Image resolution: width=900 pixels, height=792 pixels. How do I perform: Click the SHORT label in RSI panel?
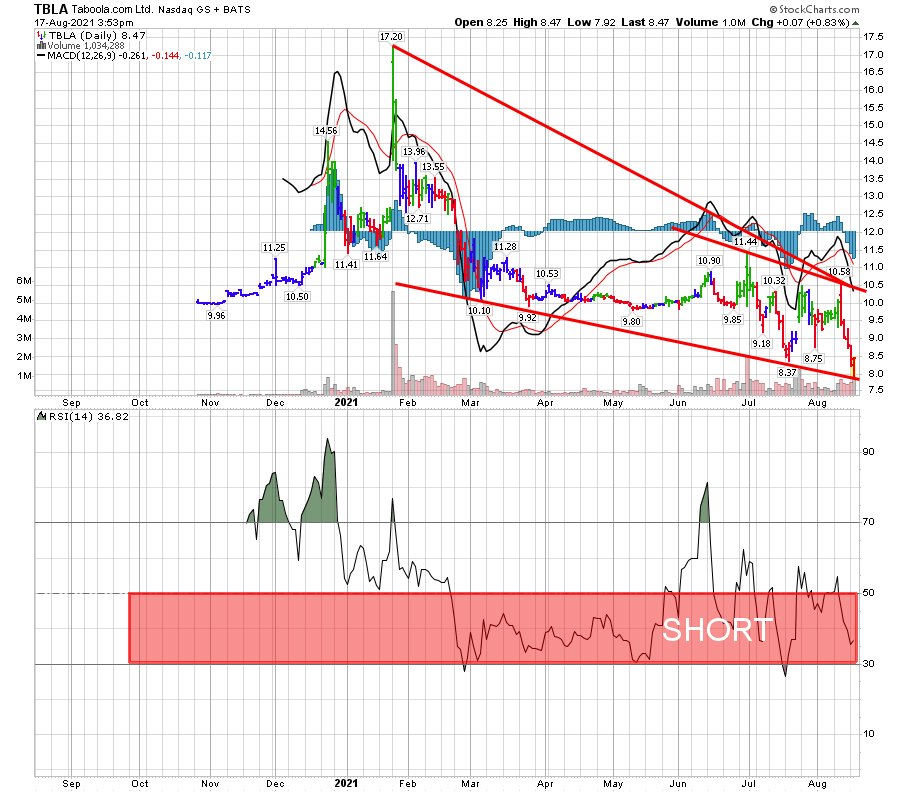[717, 630]
